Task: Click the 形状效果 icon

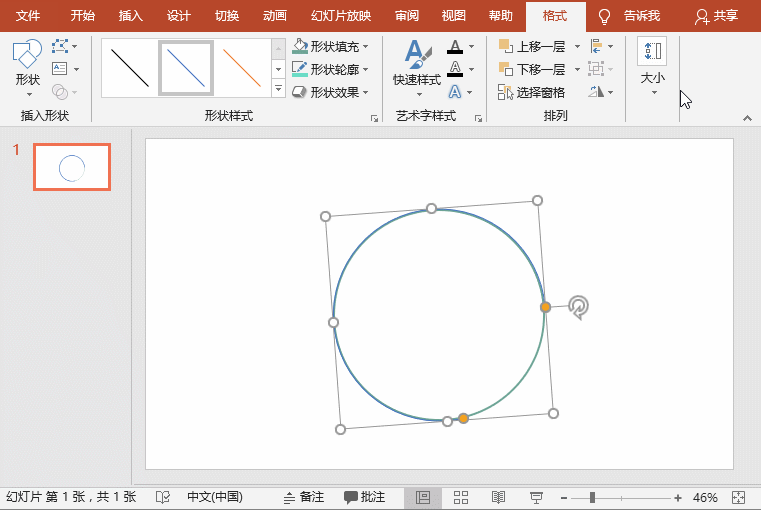Action: tap(300, 92)
